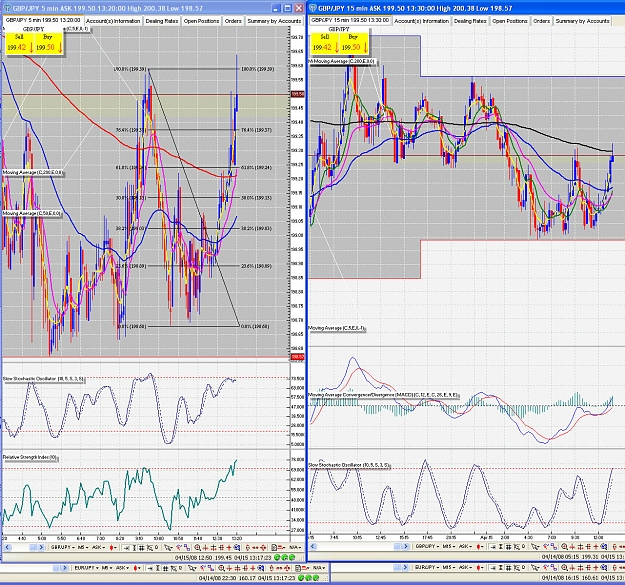Click the blue magnifier icon in 5 min toolbar
This screenshot has height=585, width=625.
coord(237,548)
